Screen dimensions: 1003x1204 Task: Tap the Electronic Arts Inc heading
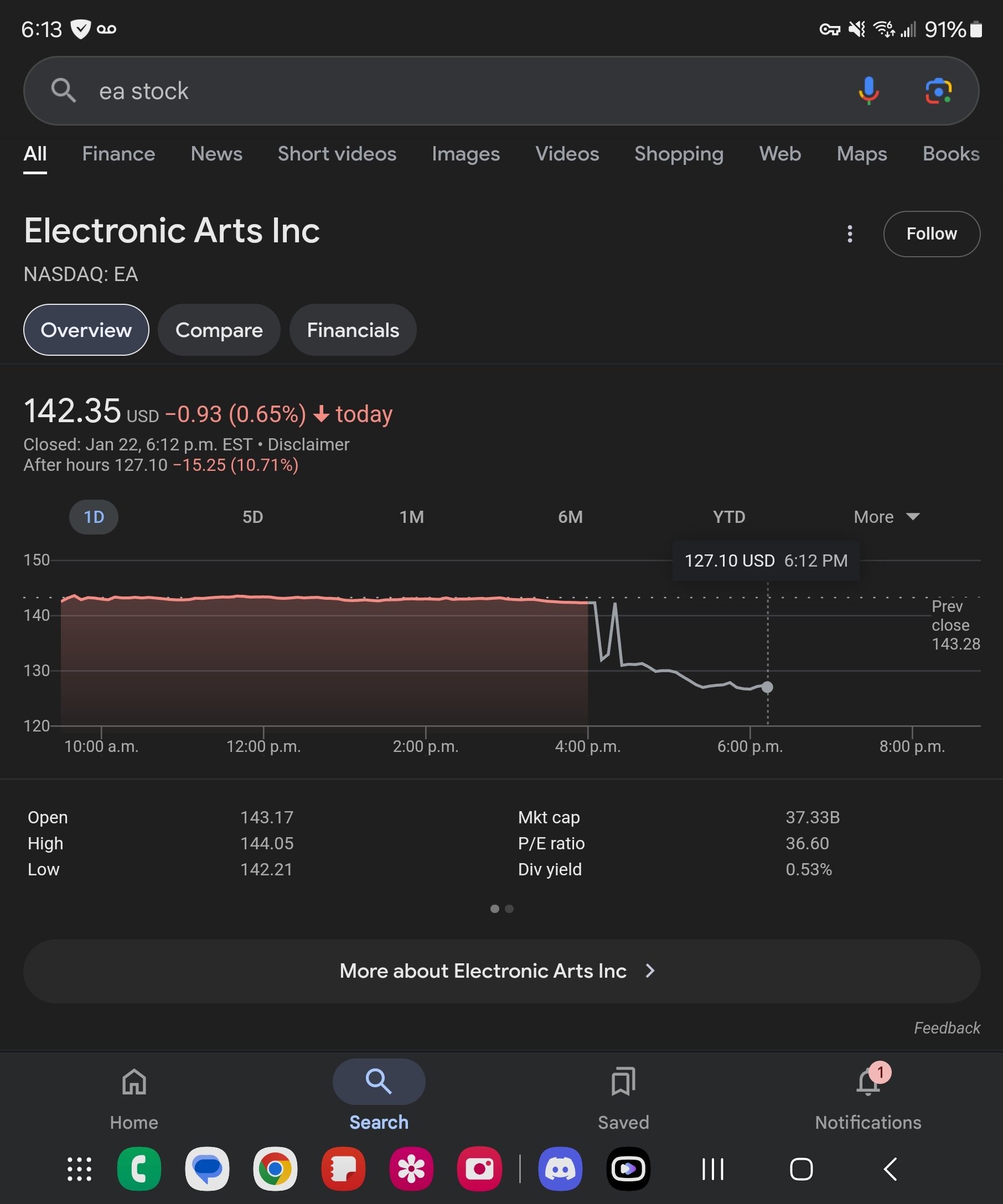pos(172,231)
